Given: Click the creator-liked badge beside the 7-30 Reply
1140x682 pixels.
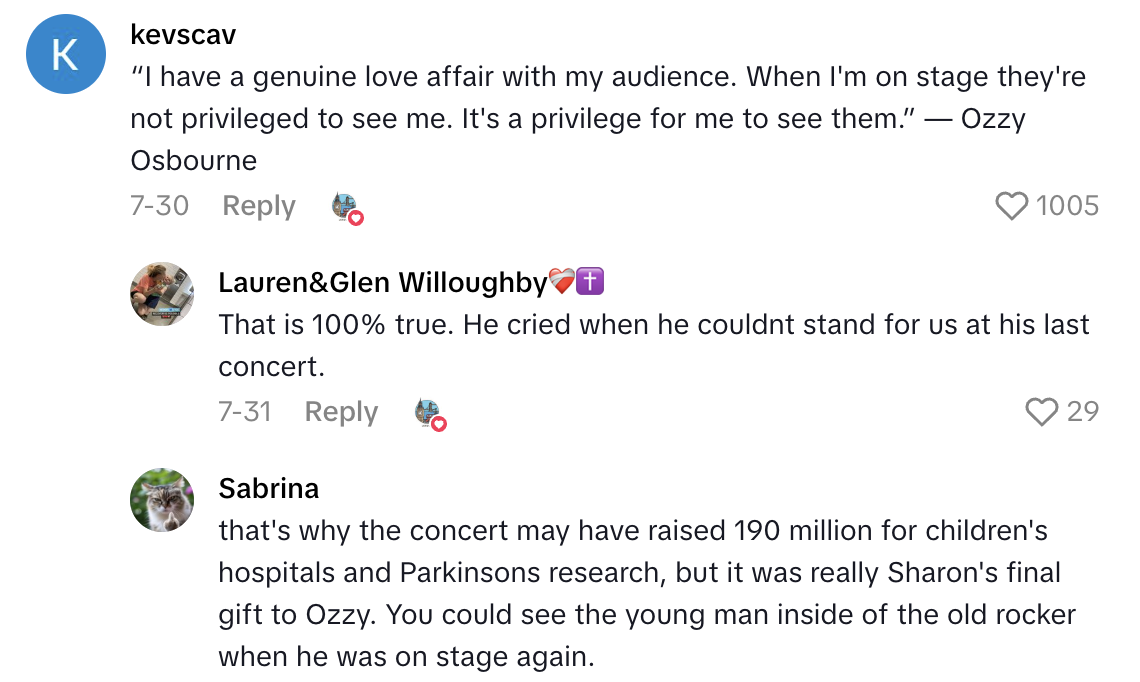Looking at the screenshot, I should (x=346, y=207).
